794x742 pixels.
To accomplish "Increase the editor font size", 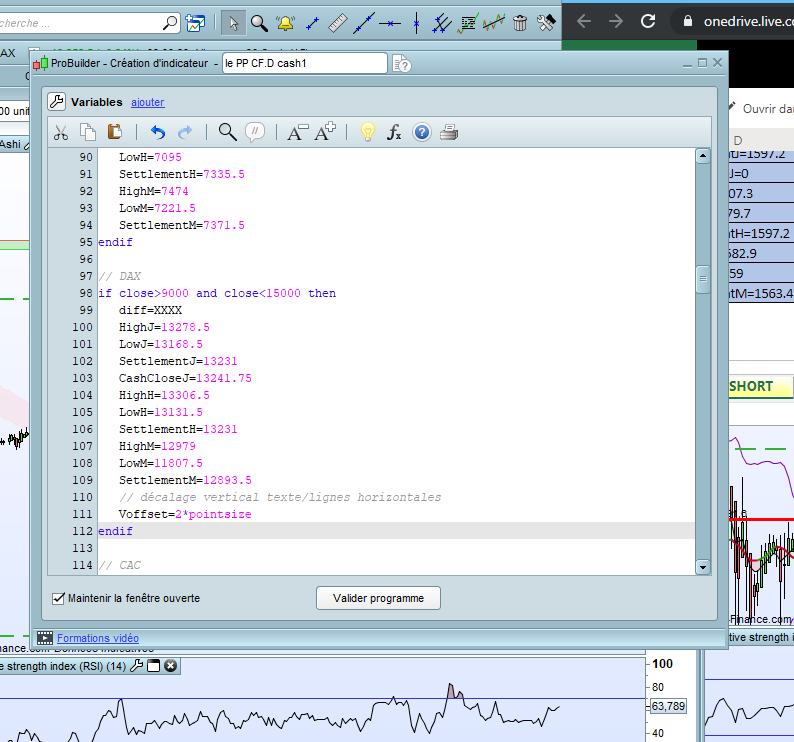I will (325, 132).
